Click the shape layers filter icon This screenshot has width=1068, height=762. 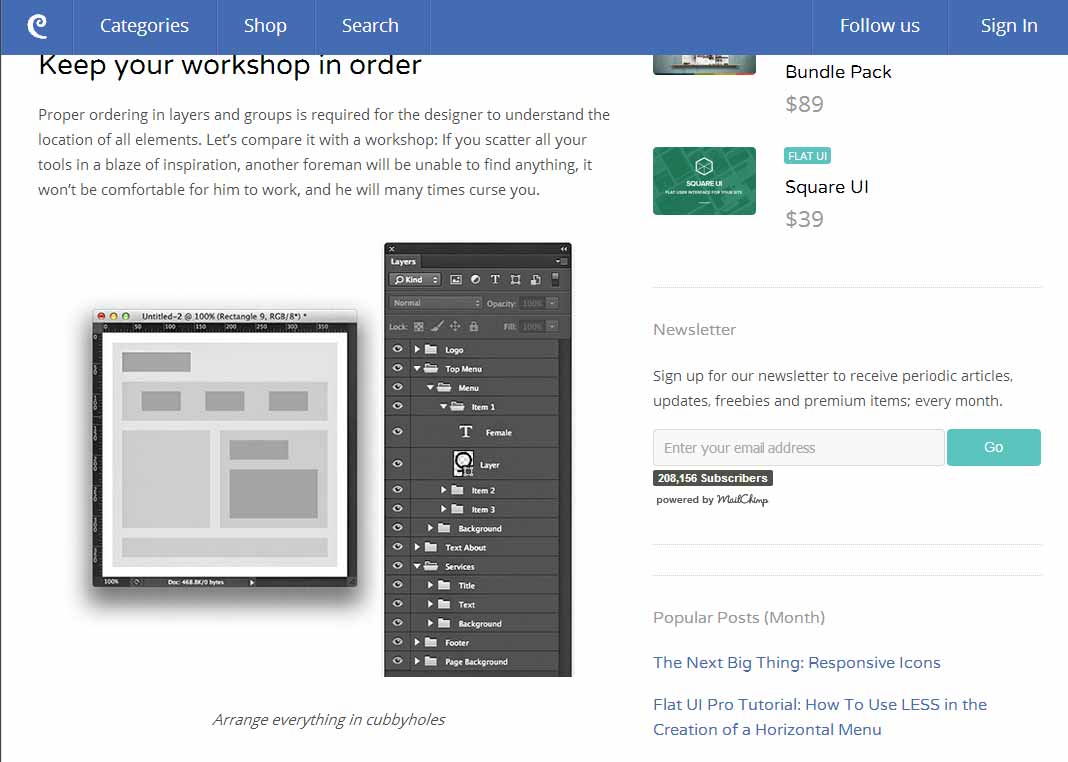515,280
